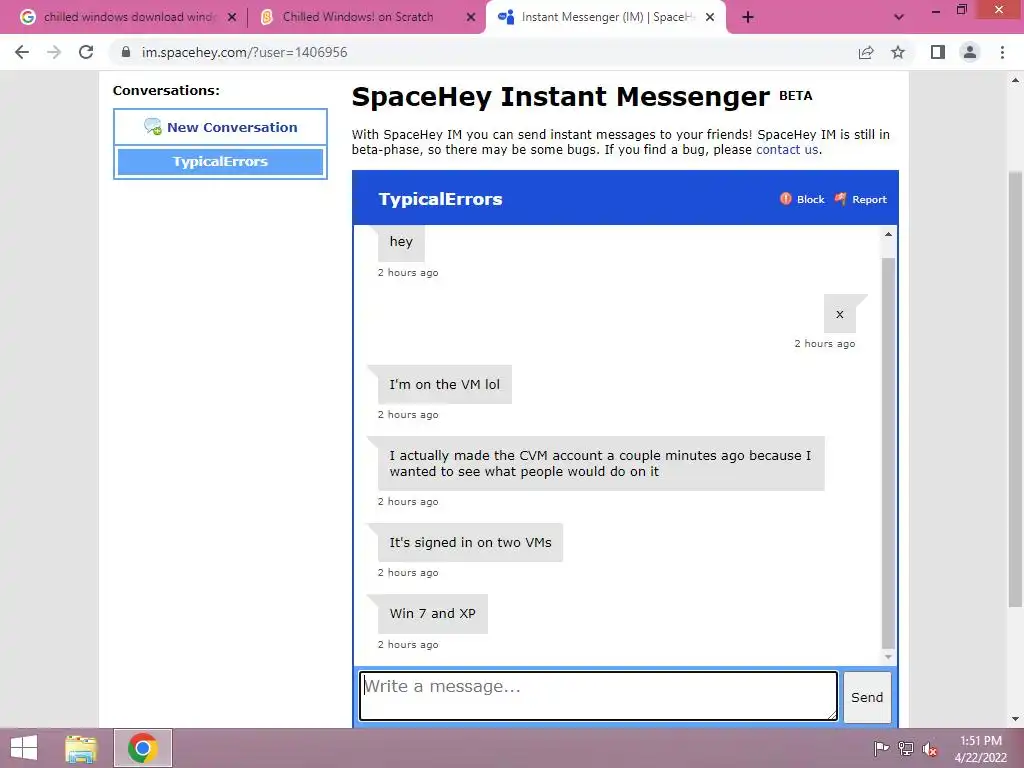Image resolution: width=1024 pixels, height=768 pixels.
Task: Click page scrollbar up arrow
Action: coord(1015,81)
